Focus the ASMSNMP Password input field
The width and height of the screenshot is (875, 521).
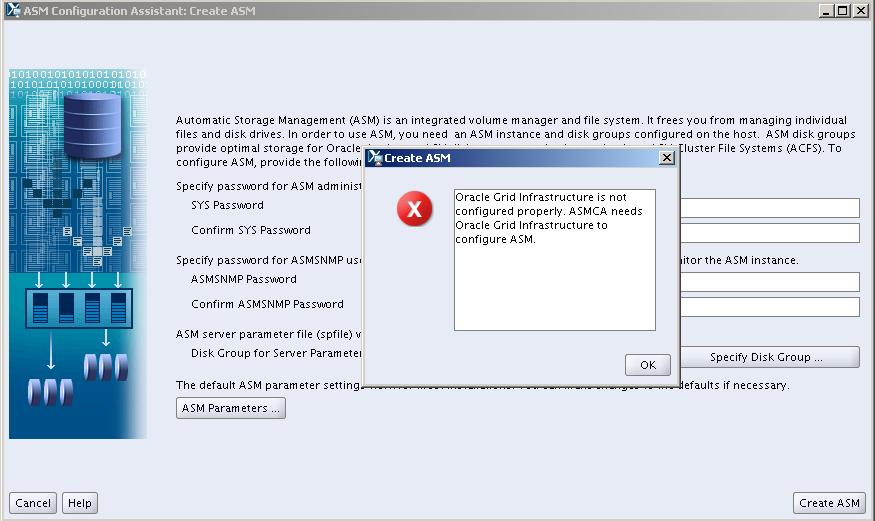768,282
